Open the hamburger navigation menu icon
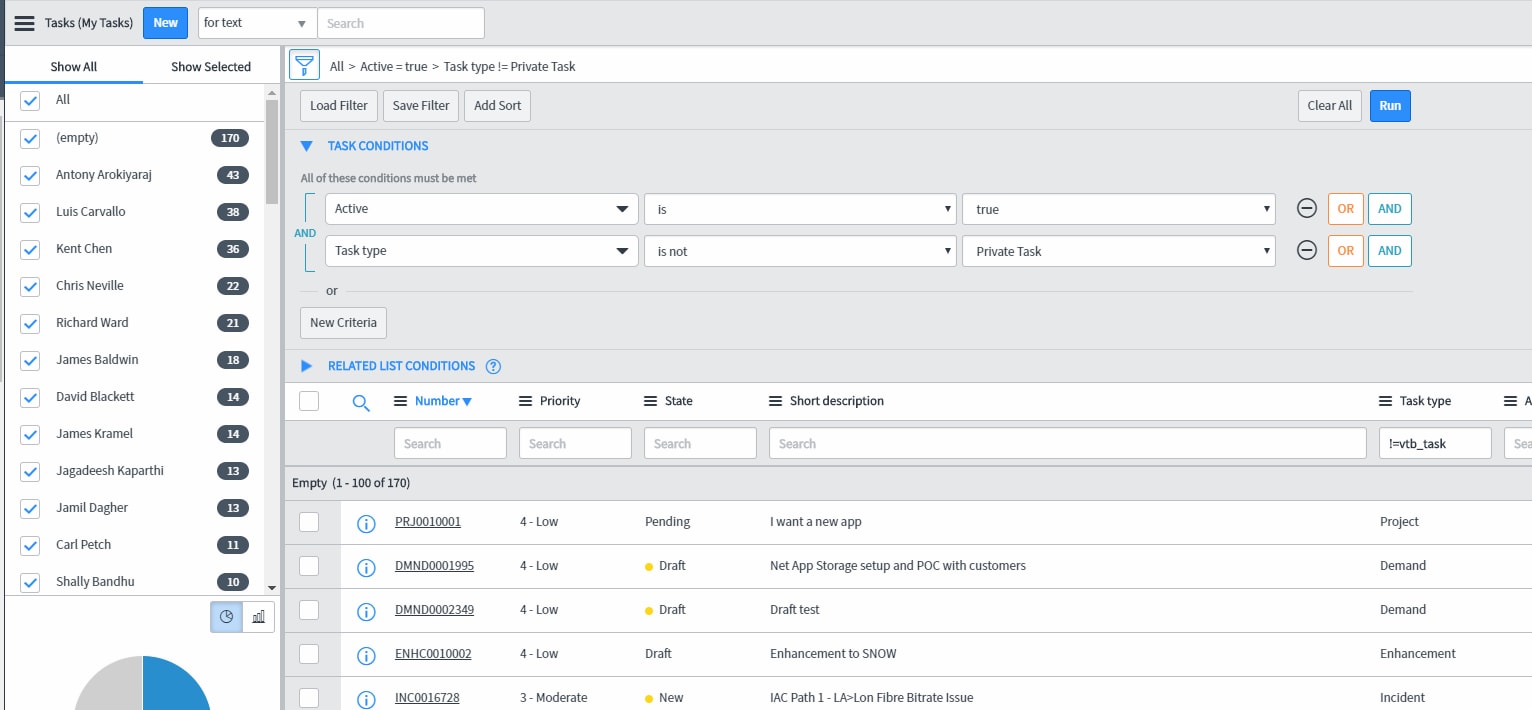The width and height of the screenshot is (1532, 710). pos(24,23)
